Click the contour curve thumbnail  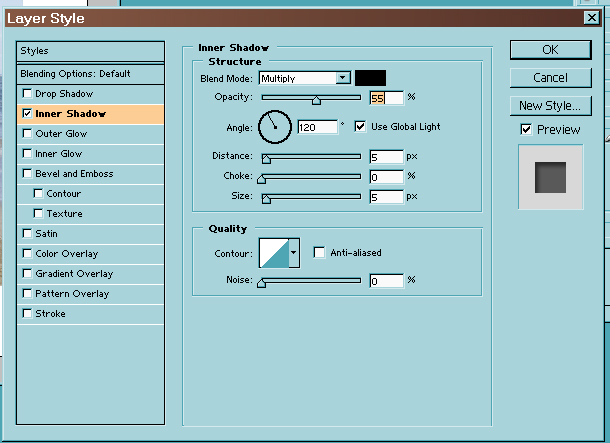274,253
